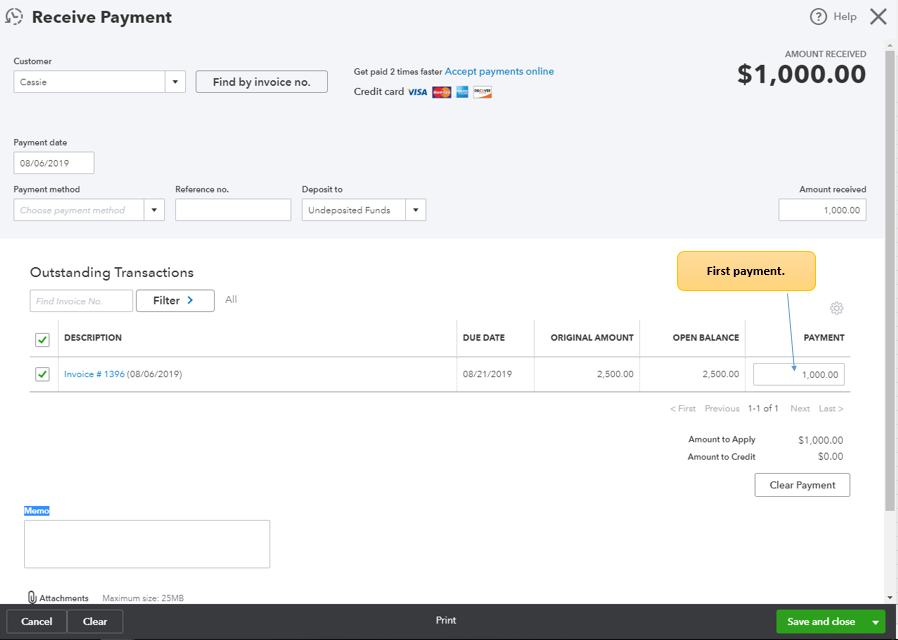
Task: Click the Discover card icon
Action: [x=482, y=92]
